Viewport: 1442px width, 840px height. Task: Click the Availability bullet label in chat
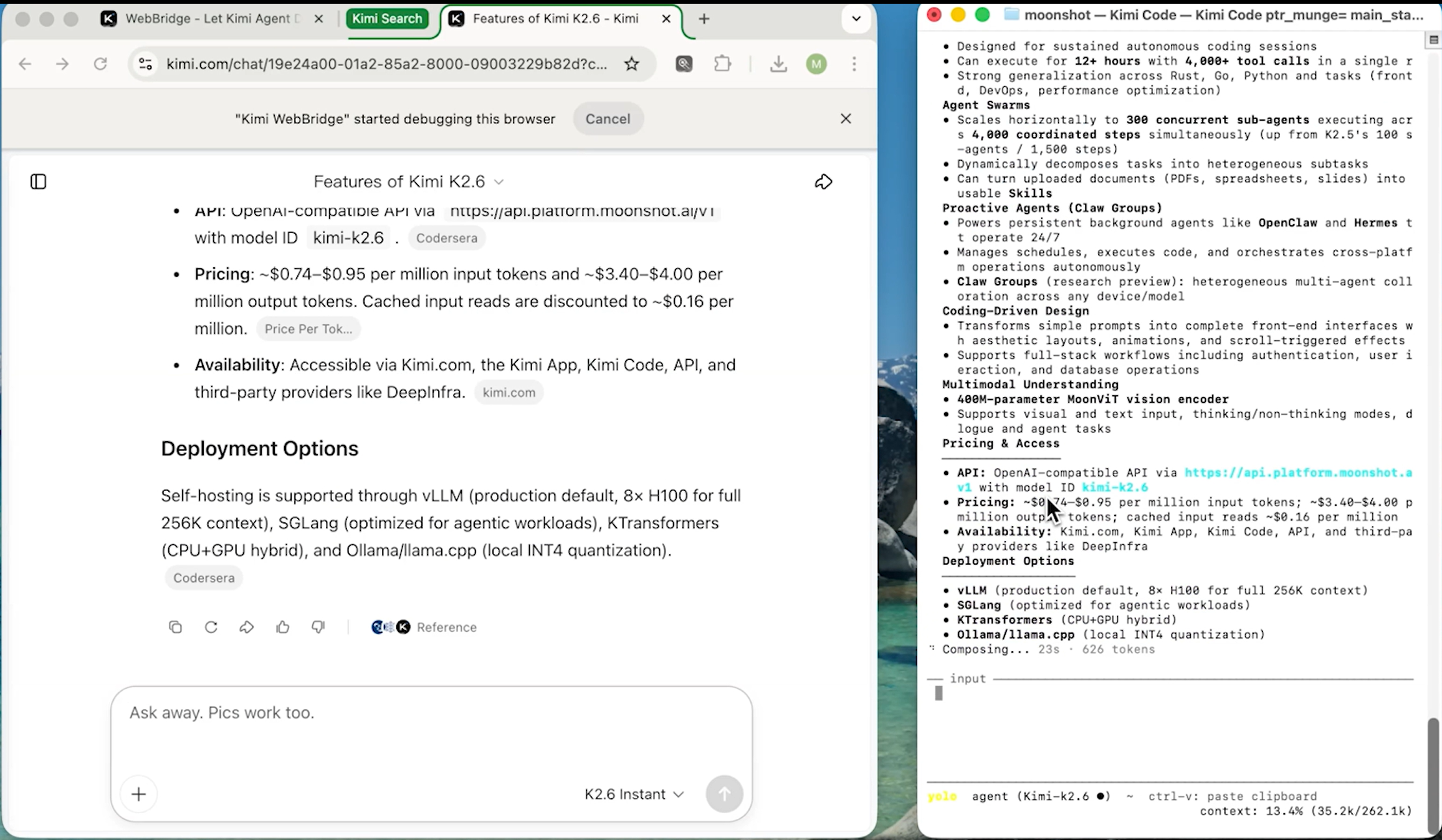pos(237,365)
